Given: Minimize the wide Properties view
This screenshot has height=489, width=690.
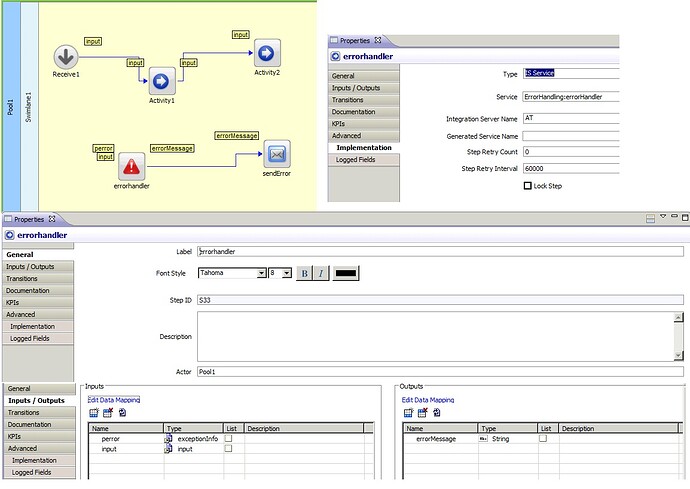Looking at the screenshot, I should coord(674,217).
